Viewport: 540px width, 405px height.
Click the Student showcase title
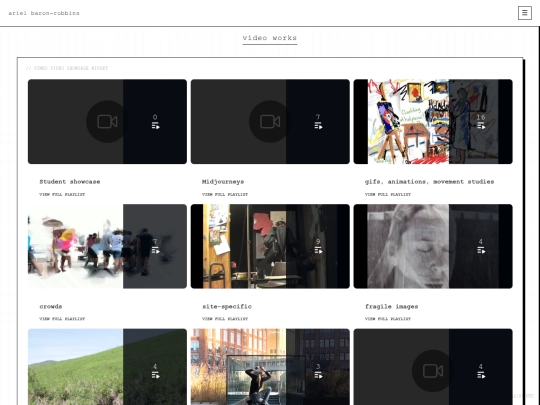(x=70, y=181)
